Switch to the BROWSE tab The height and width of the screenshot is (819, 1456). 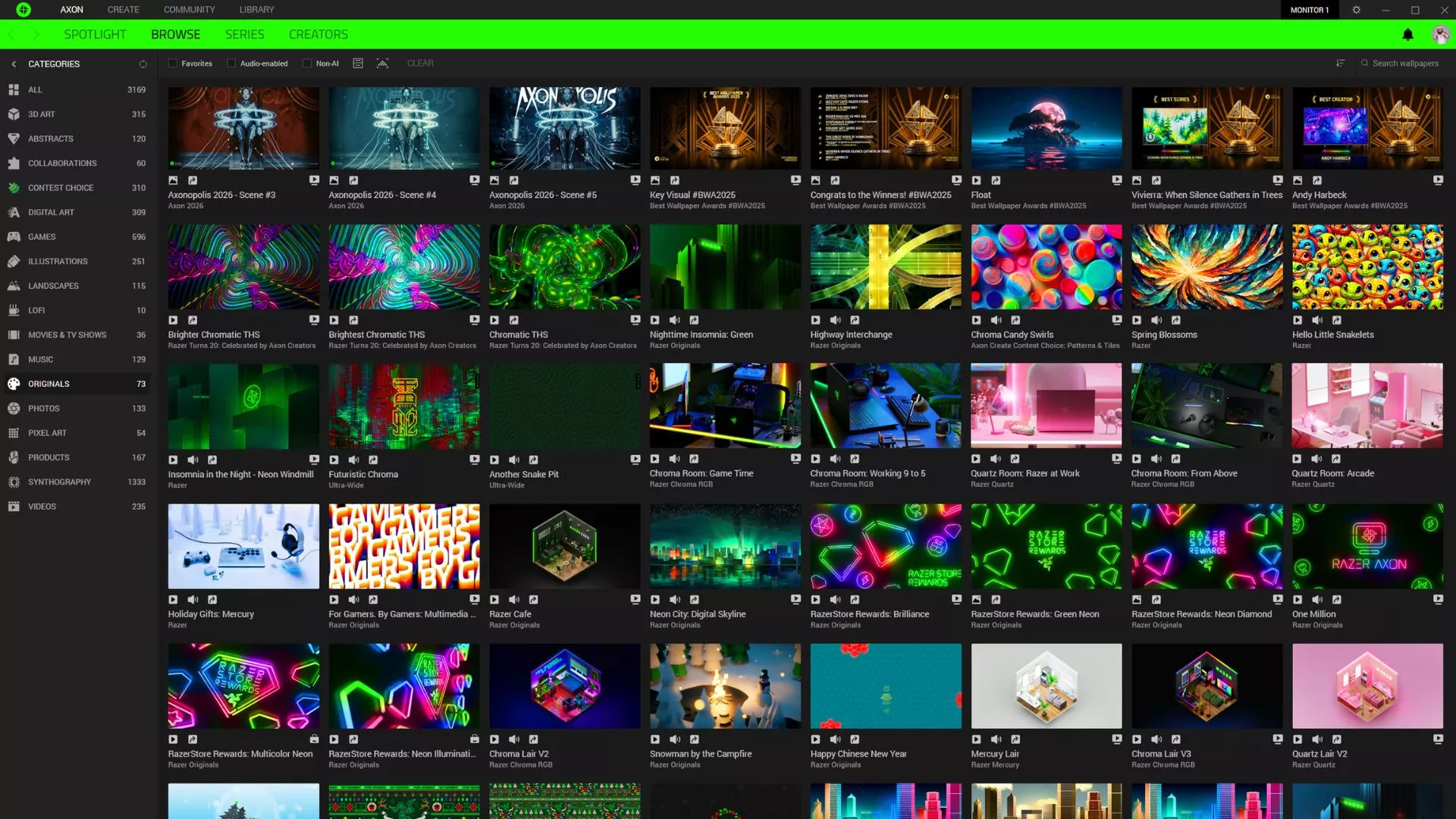pyautogui.click(x=175, y=34)
